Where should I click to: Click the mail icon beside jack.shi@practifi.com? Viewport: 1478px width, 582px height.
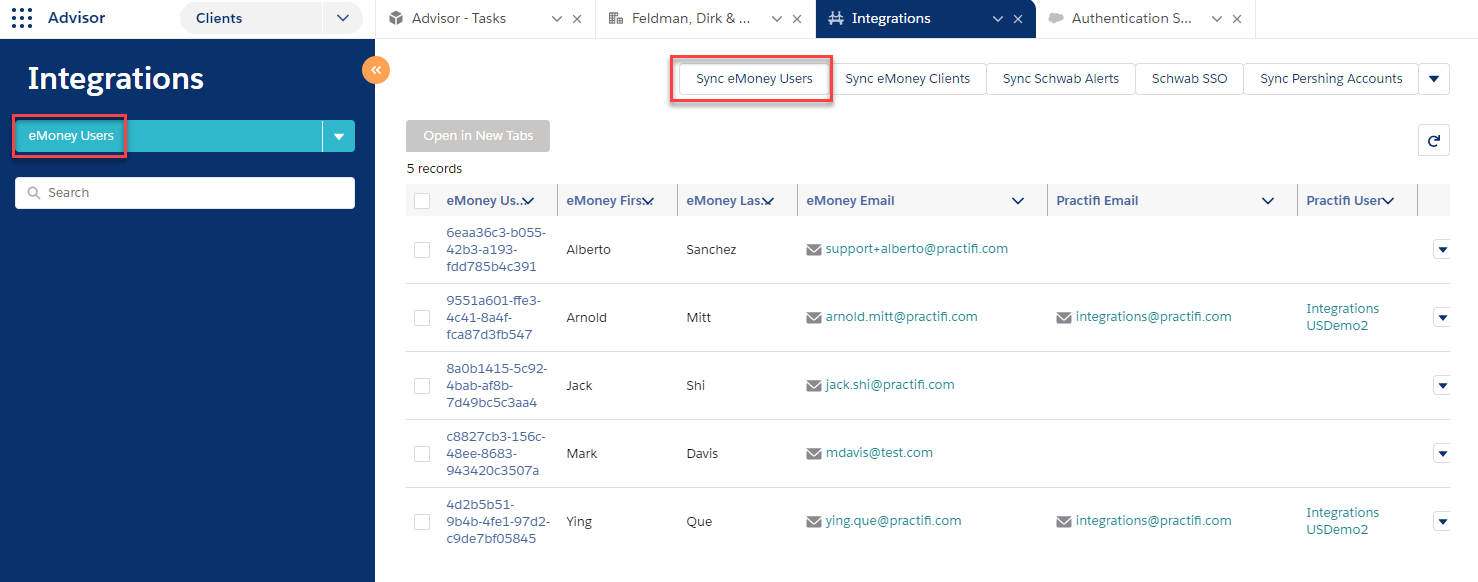coord(814,385)
